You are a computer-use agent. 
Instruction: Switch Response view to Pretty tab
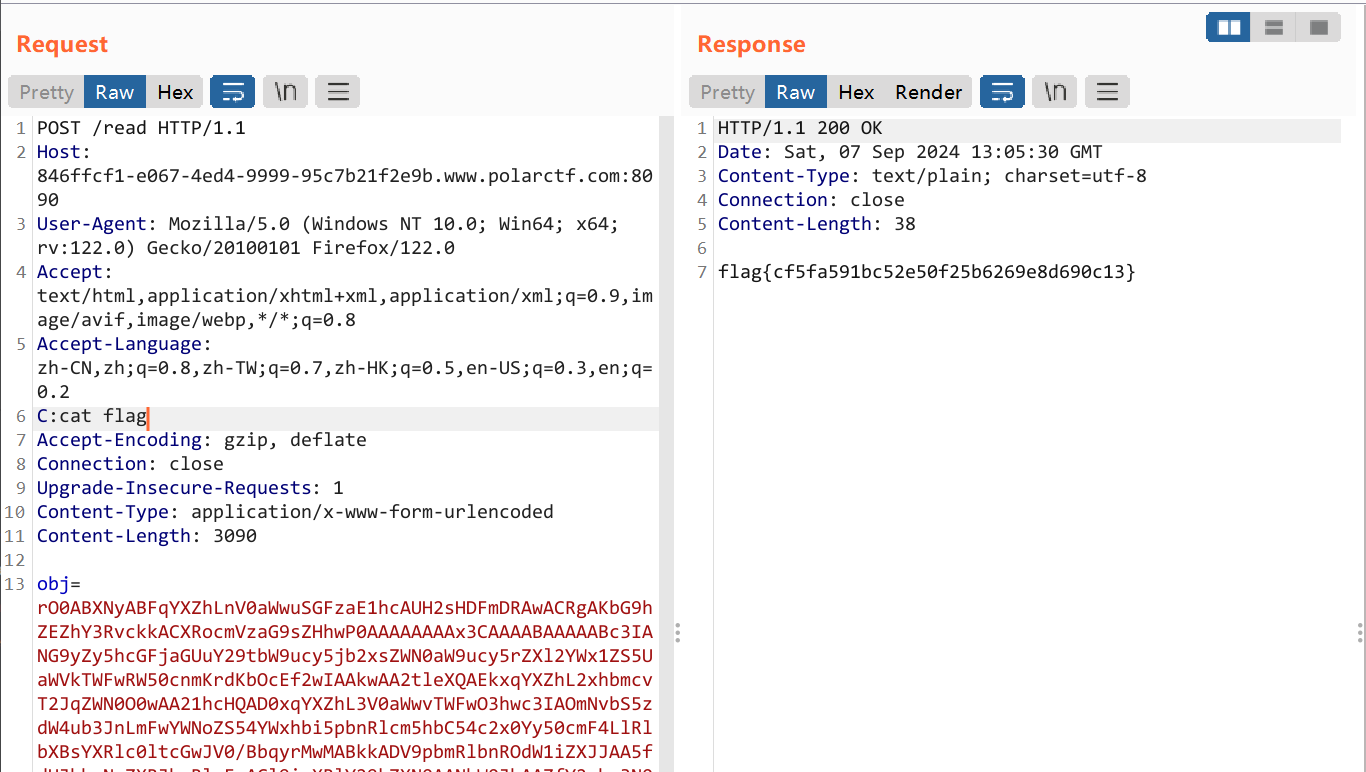pyautogui.click(x=727, y=92)
